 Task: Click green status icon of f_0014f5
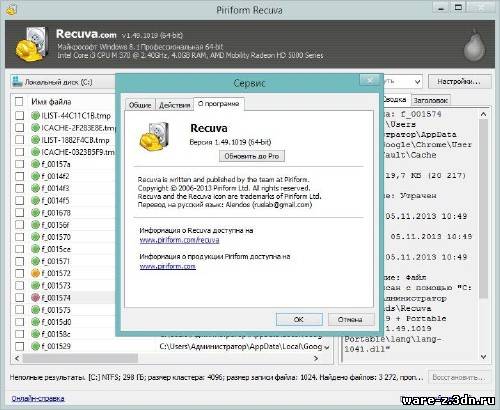pyautogui.click(x=35, y=200)
